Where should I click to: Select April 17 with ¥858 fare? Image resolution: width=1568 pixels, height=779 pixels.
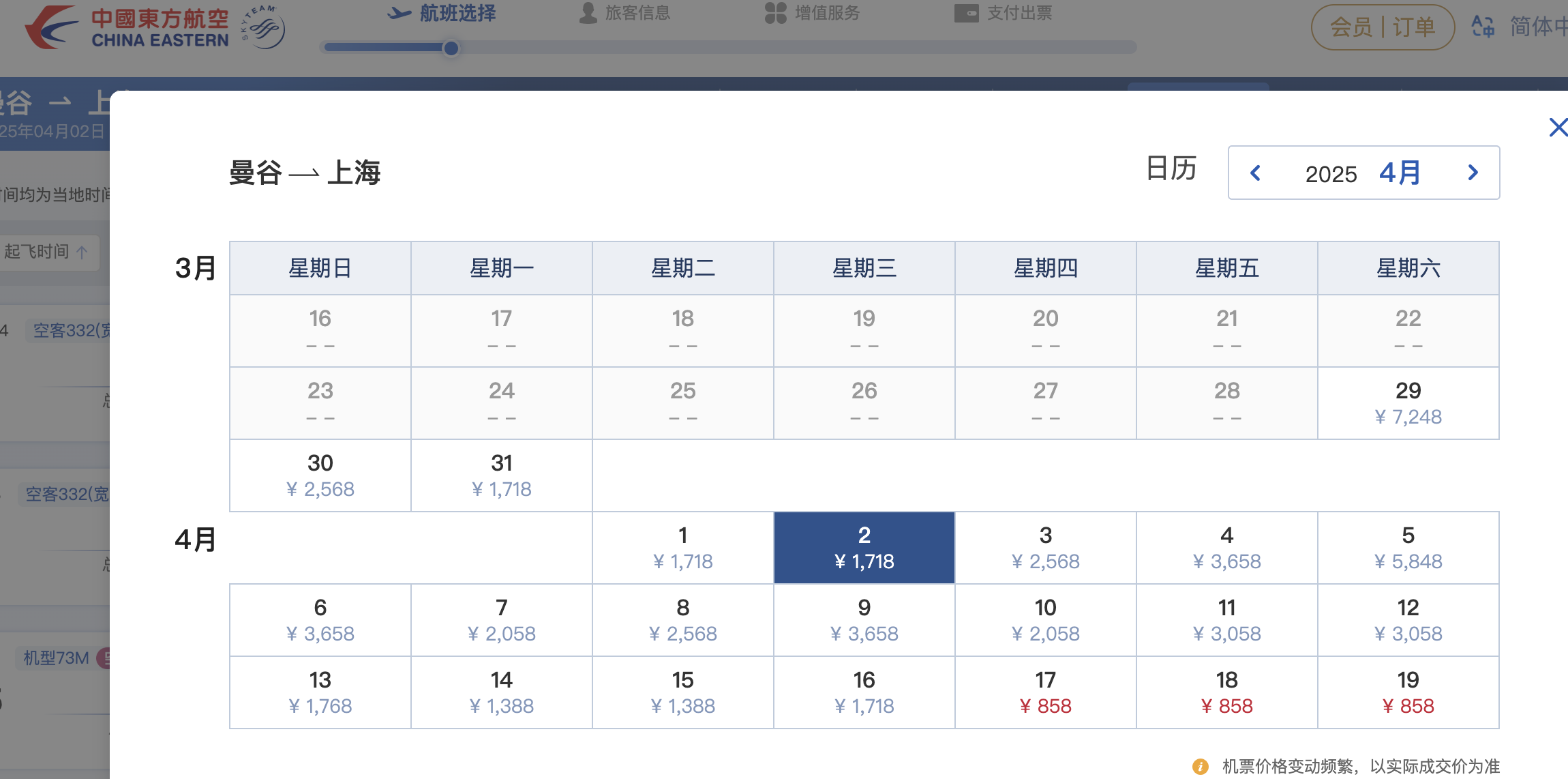(x=1045, y=692)
